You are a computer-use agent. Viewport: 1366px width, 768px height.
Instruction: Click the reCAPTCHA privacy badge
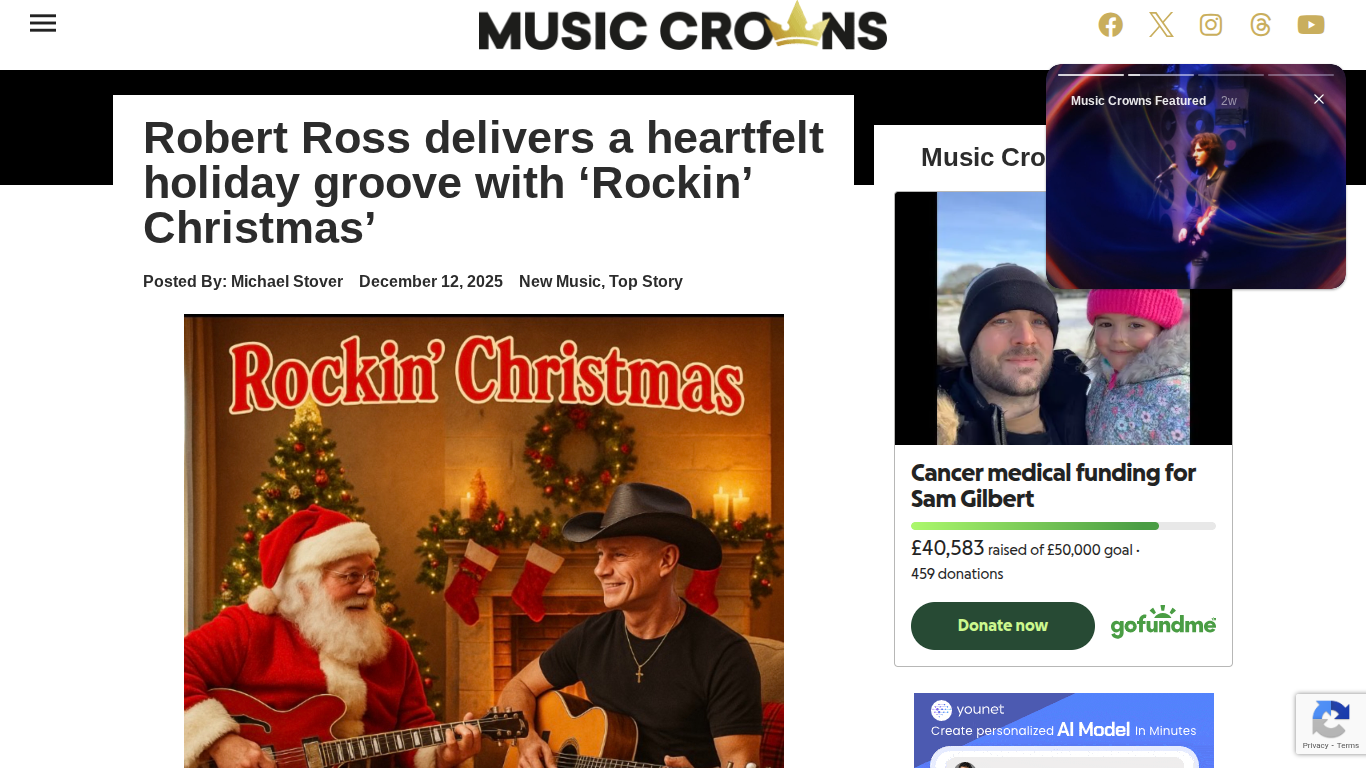click(1331, 724)
